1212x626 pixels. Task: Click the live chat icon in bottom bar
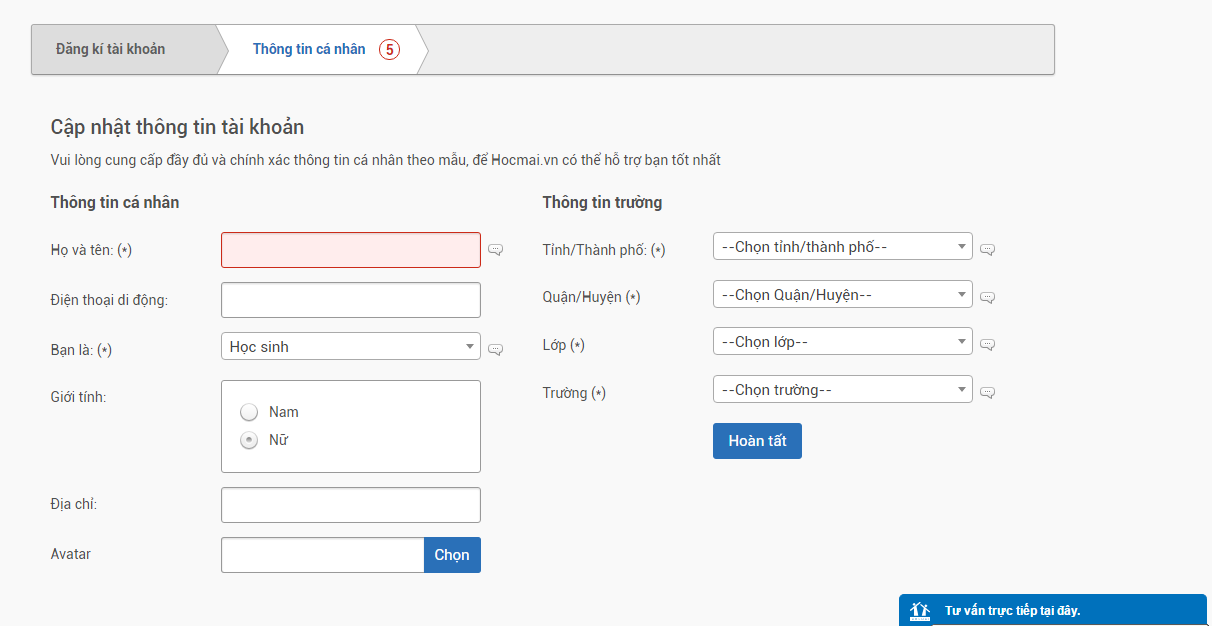920,611
